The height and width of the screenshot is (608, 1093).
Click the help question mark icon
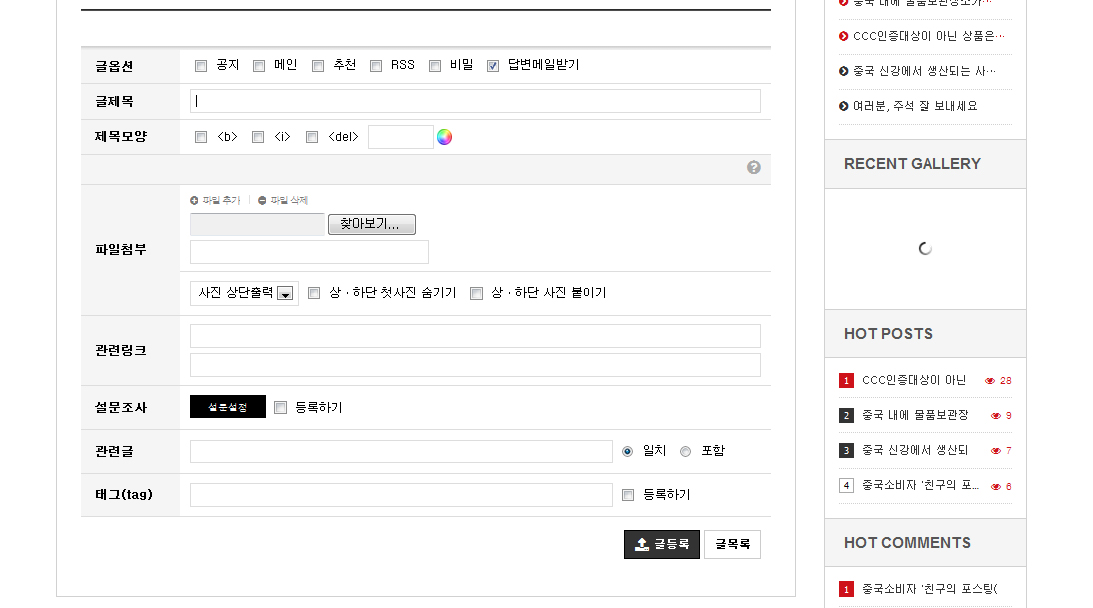754,167
